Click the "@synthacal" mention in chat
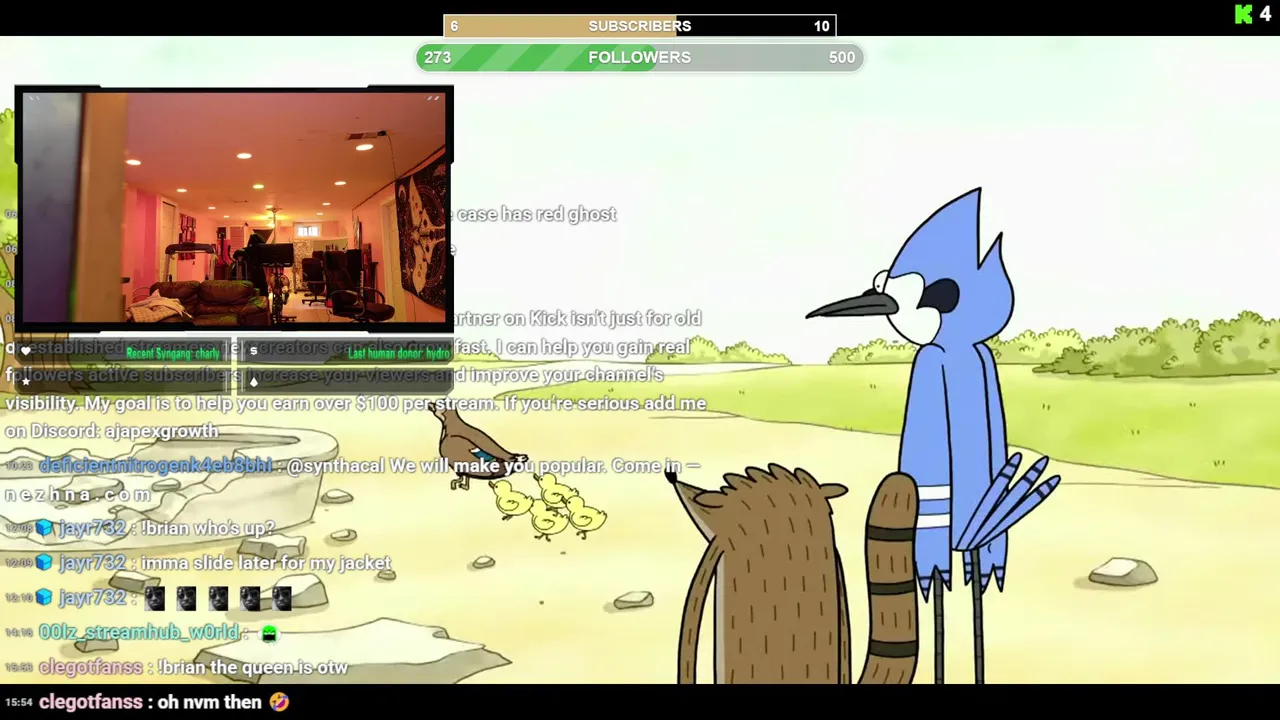Screen dimensions: 1280x720 coord(335,466)
